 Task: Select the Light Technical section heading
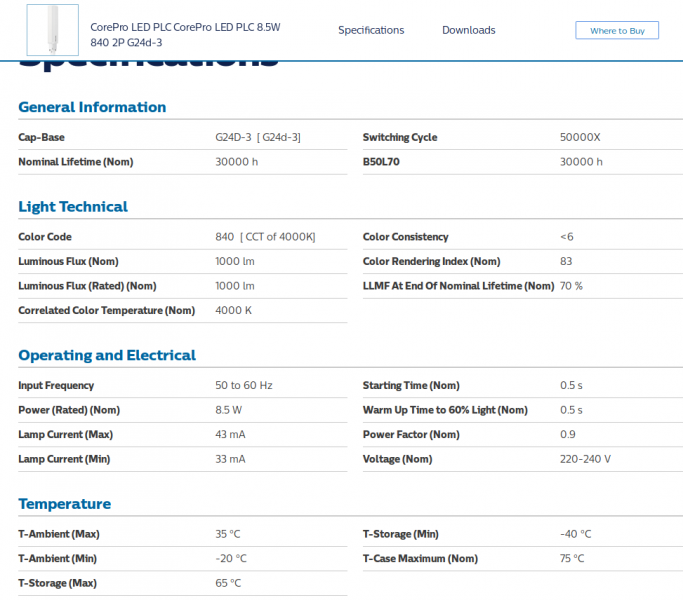(x=73, y=207)
